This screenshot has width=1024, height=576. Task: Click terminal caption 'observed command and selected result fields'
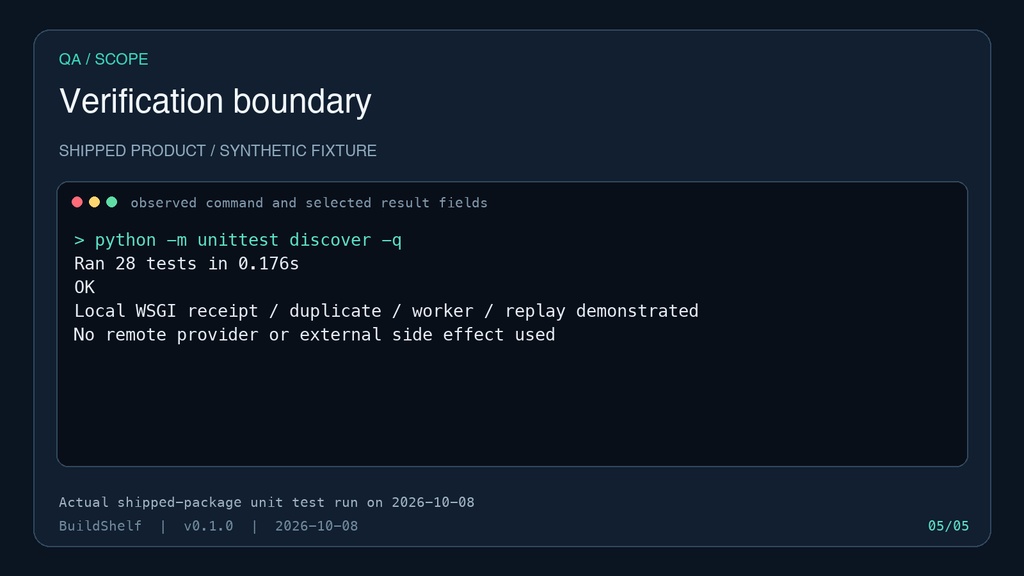point(309,203)
